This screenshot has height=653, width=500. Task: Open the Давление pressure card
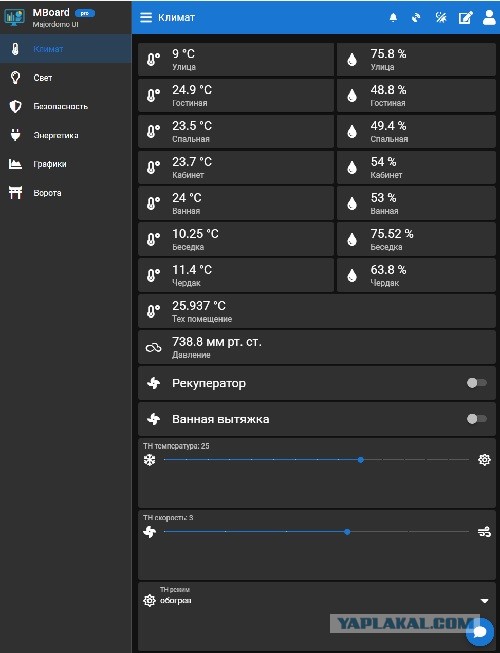point(316,347)
